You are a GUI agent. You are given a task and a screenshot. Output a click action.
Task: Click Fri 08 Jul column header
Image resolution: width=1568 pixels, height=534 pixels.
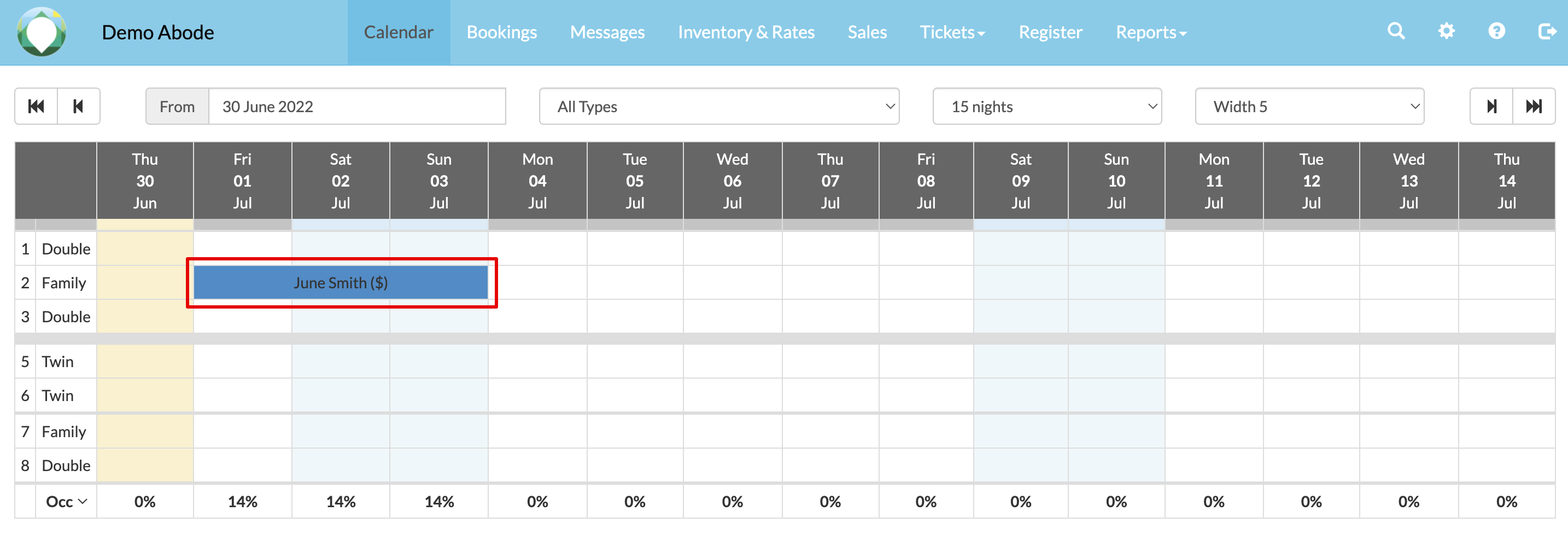[926, 181]
